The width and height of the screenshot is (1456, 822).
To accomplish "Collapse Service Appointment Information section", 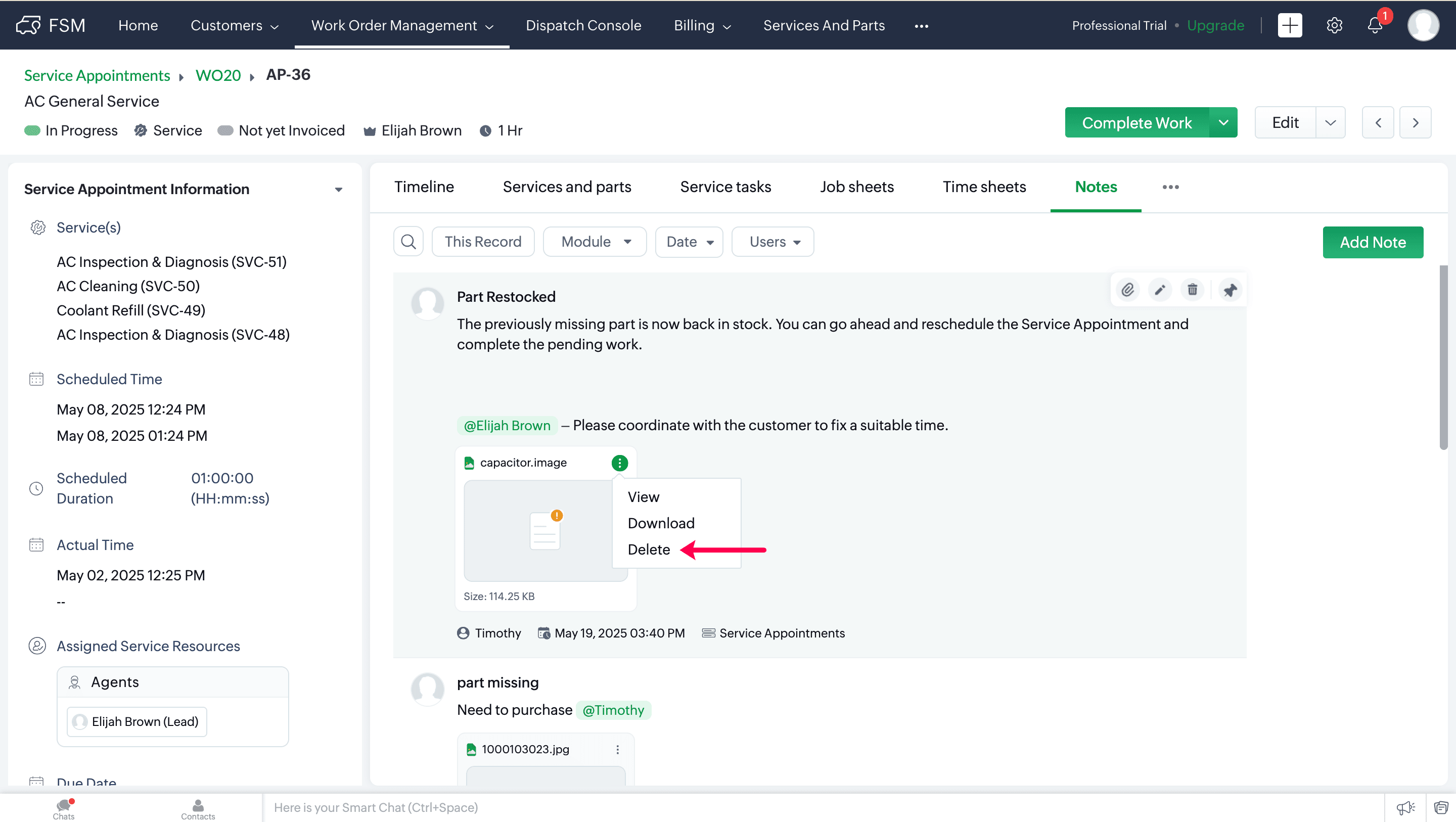I will click(339, 190).
